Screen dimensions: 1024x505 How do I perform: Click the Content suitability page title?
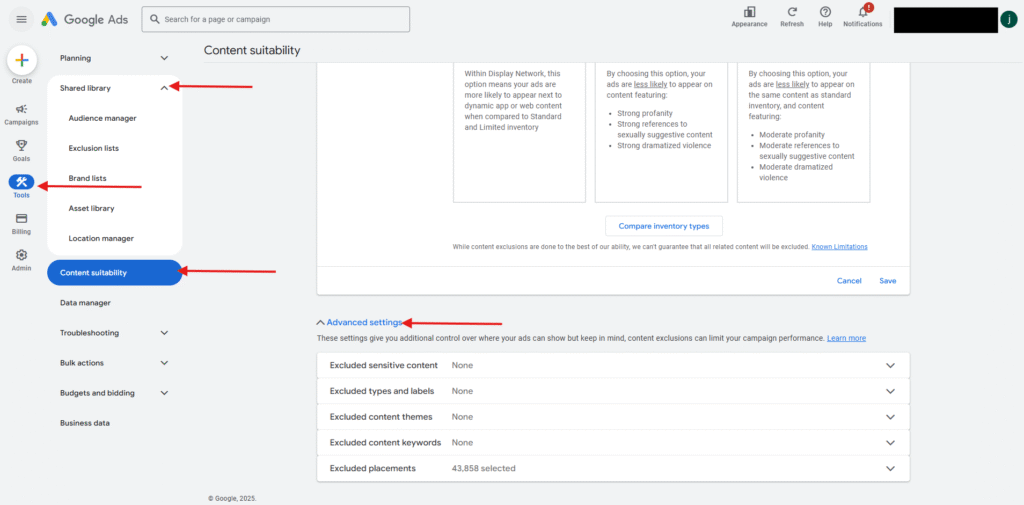[x=252, y=50]
